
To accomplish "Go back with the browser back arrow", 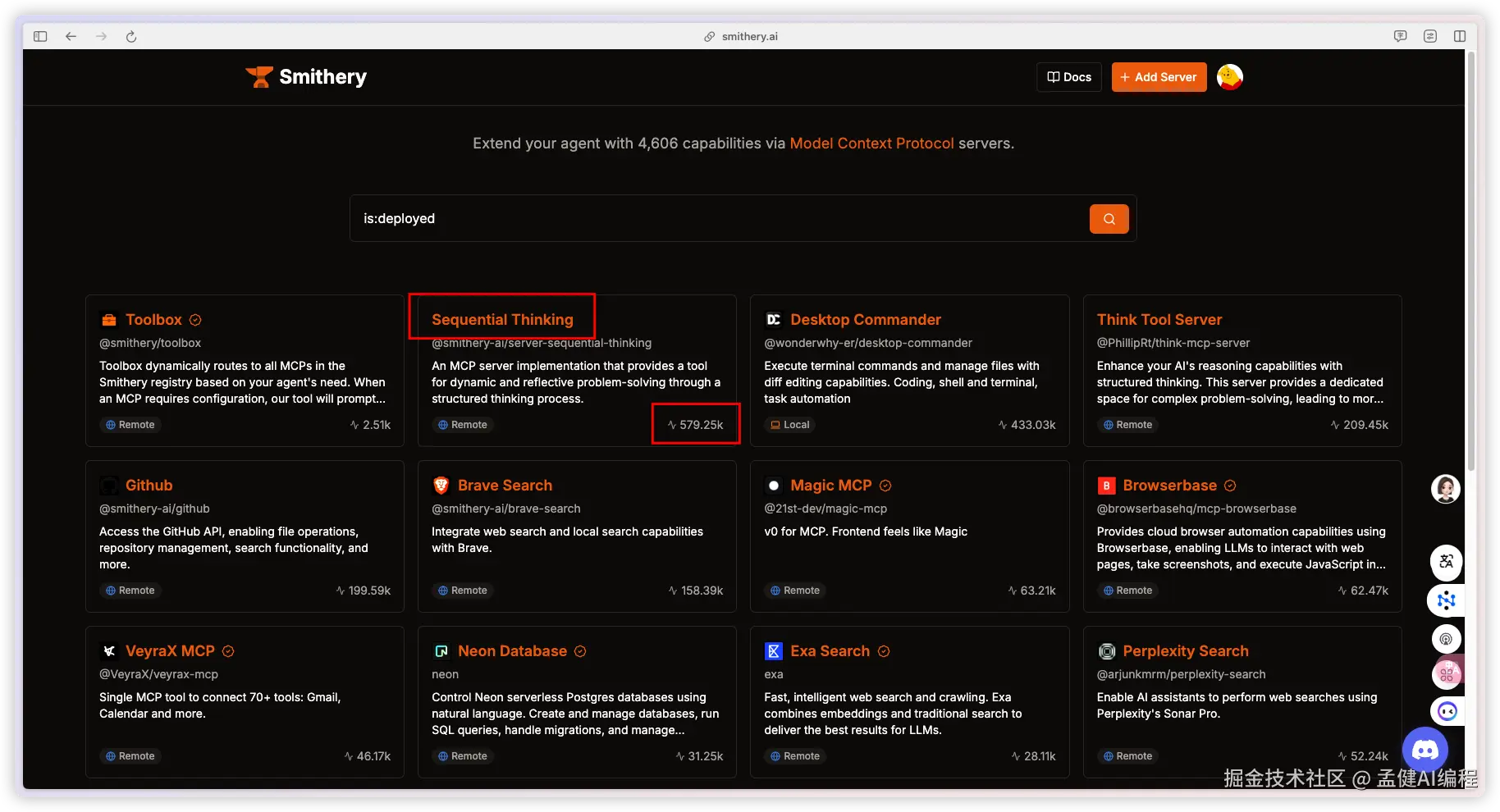I will tap(71, 36).
